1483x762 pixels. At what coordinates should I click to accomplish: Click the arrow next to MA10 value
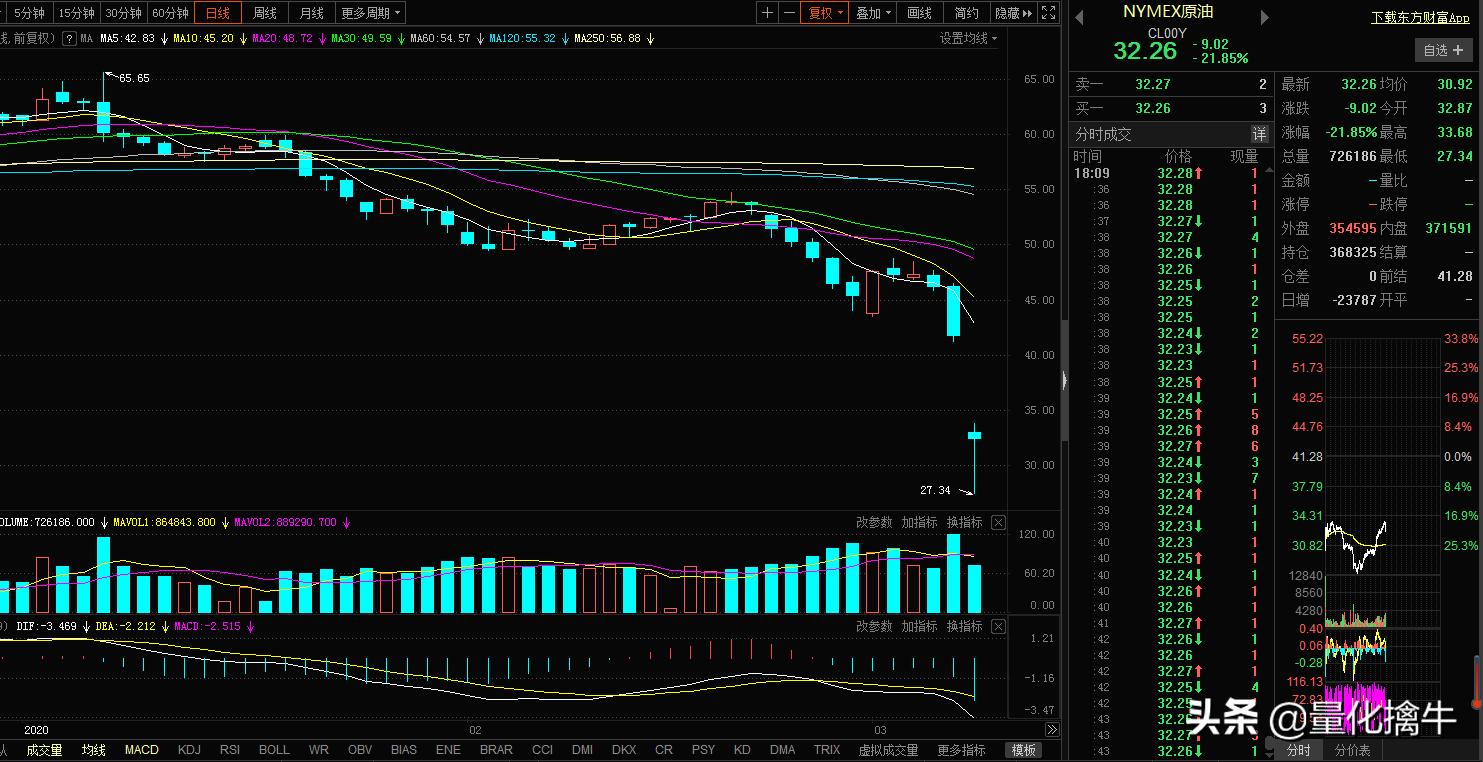pos(242,39)
